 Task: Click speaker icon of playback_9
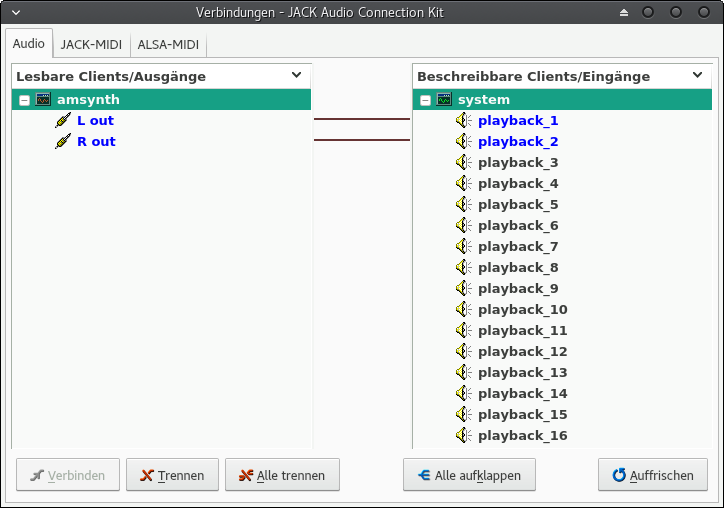(464, 288)
